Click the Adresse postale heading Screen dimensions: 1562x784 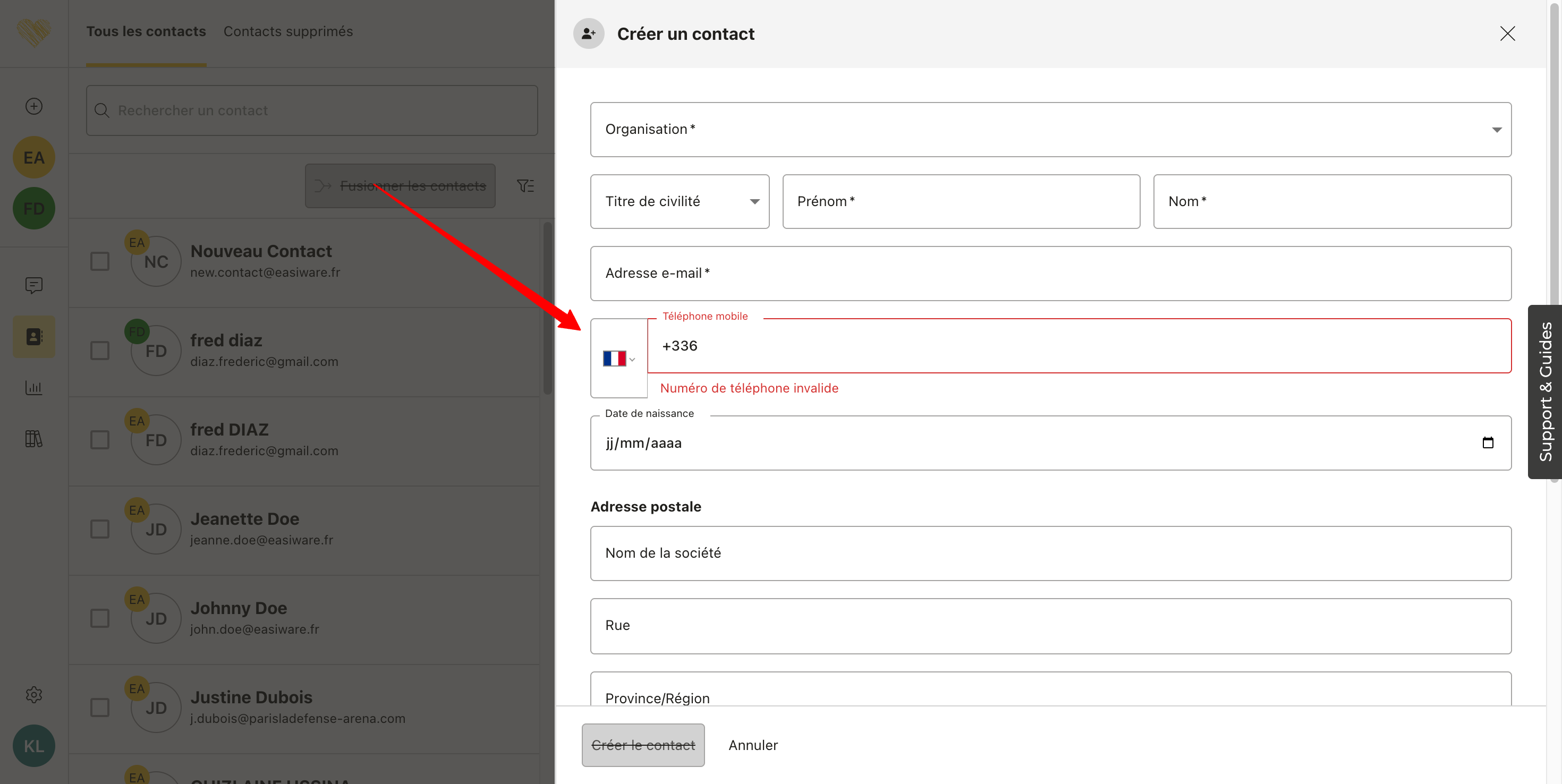[646, 506]
